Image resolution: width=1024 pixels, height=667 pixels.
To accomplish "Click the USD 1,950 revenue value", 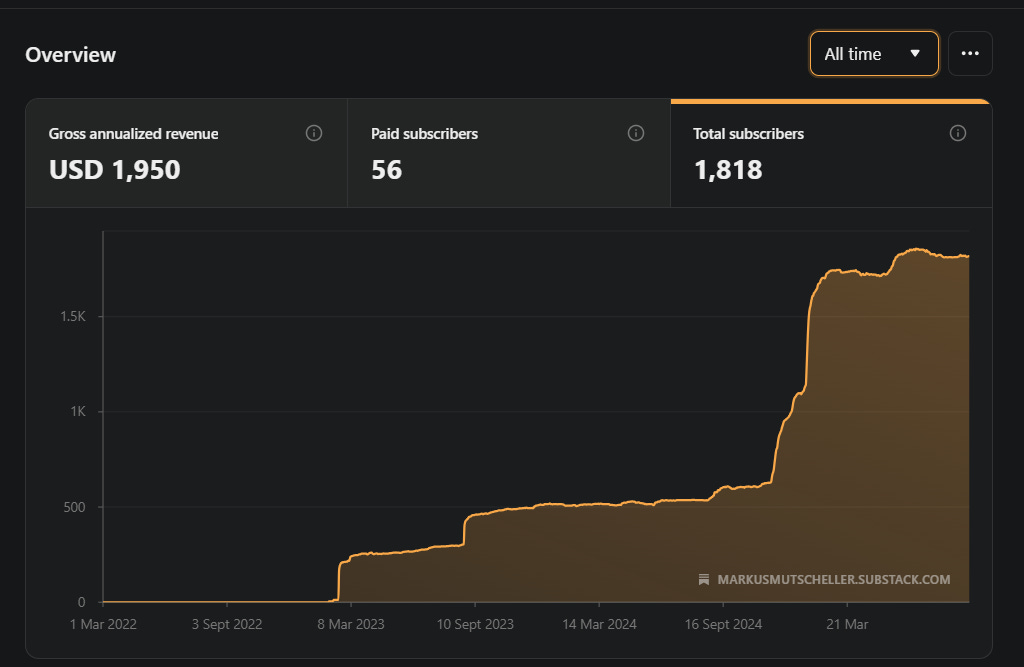I will [114, 170].
